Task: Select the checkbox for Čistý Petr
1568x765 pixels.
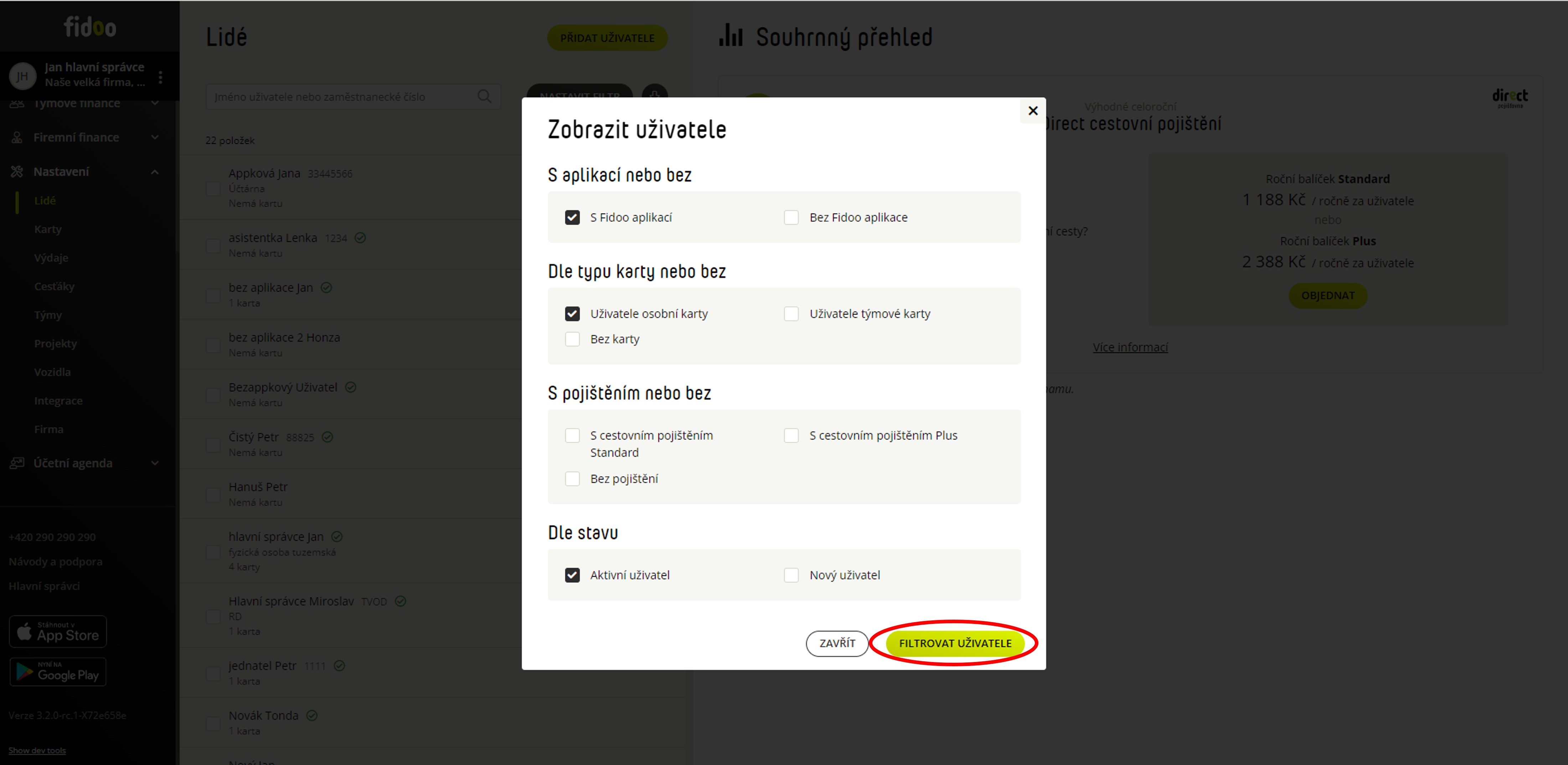Action: tap(213, 445)
